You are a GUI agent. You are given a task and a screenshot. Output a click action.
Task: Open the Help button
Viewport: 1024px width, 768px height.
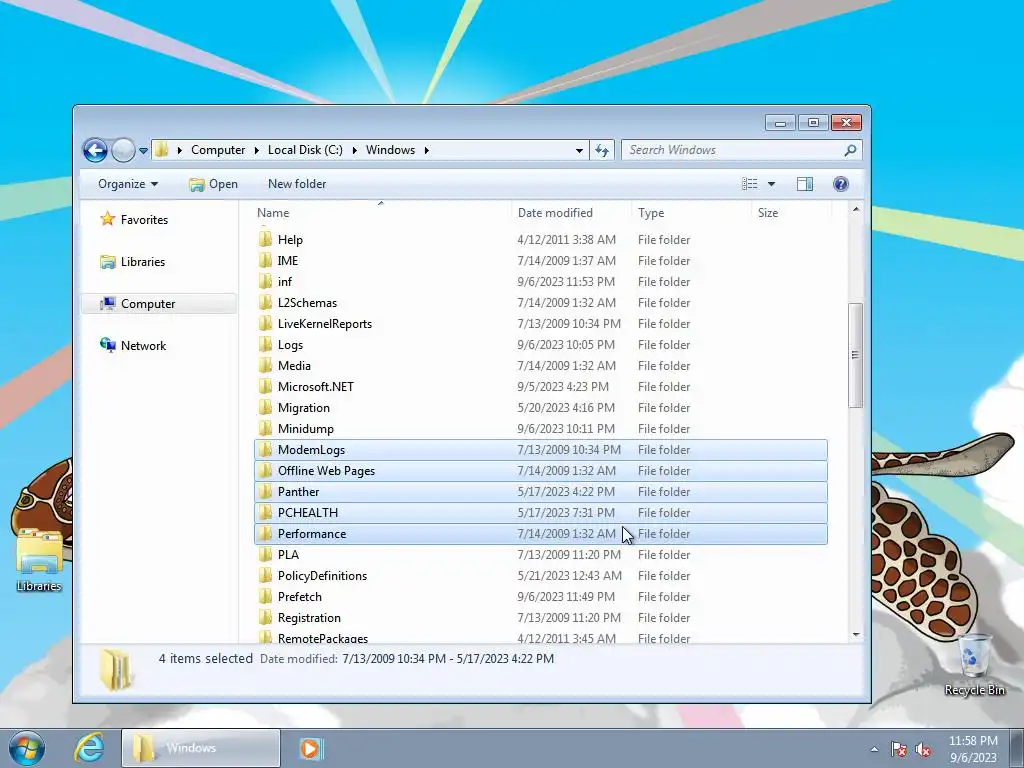click(840, 184)
